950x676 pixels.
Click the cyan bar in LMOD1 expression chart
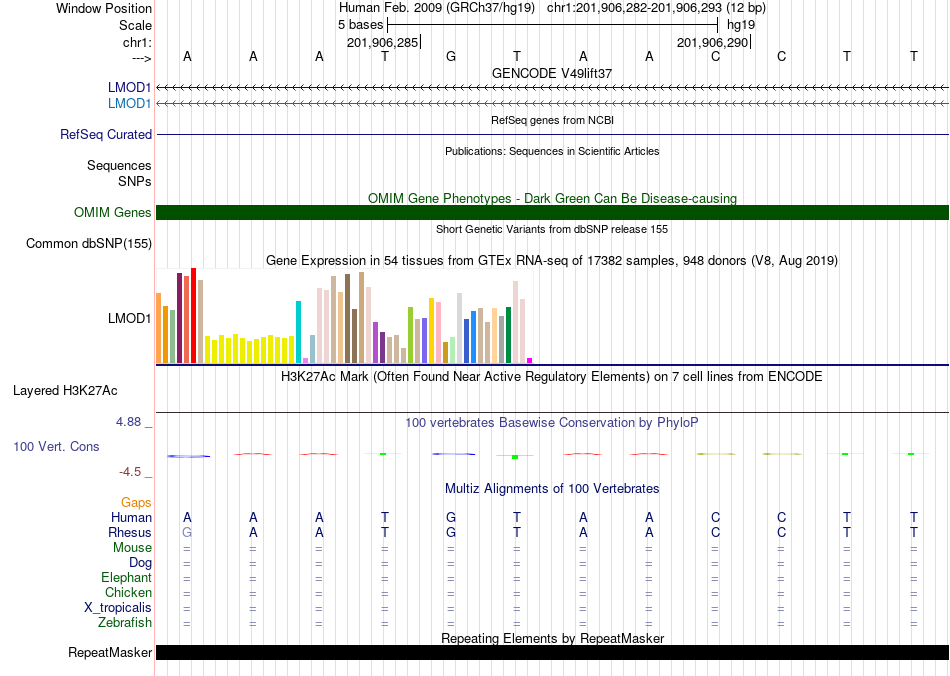[298, 332]
